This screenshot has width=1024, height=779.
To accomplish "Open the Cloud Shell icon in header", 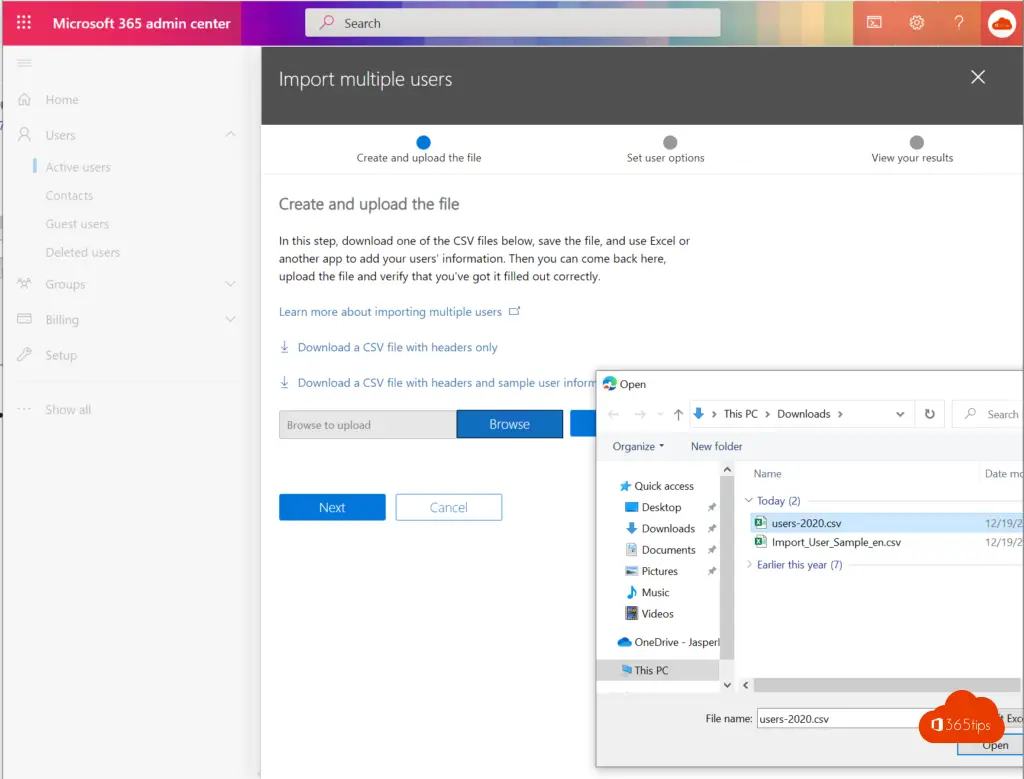I will (874, 23).
